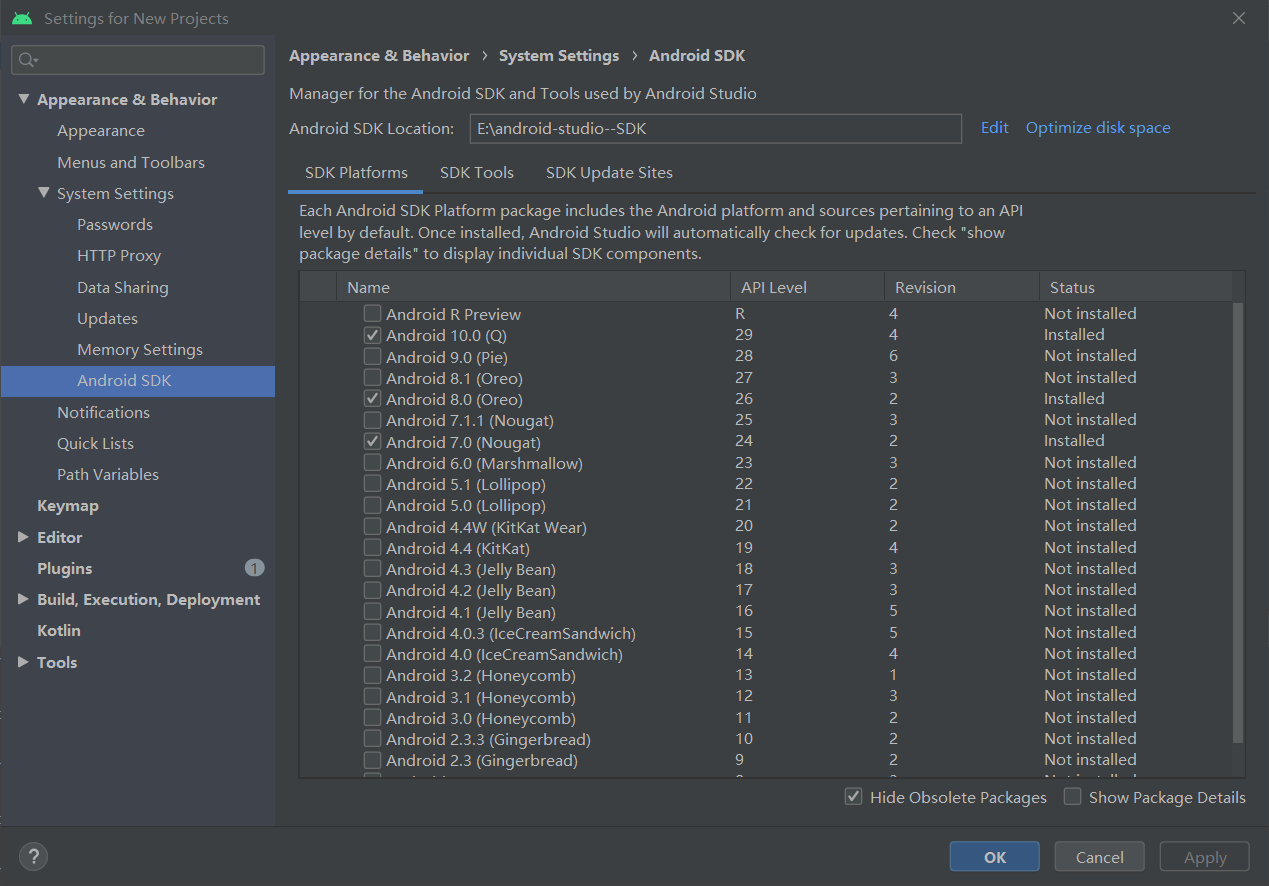Open Menus and Toolbars settings
The height and width of the screenshot is (886, 1269).
tap(131, 162)
